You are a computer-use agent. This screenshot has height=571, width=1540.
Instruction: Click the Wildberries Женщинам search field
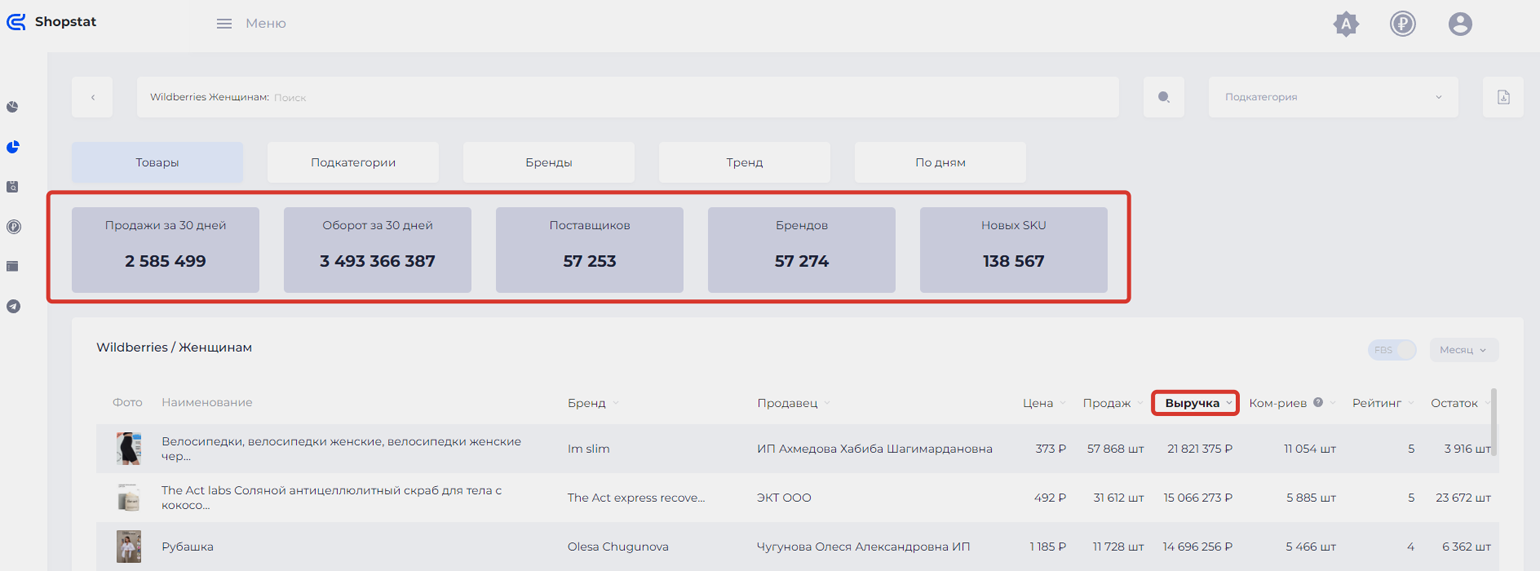pyautogui.click(x=628, y=97)
